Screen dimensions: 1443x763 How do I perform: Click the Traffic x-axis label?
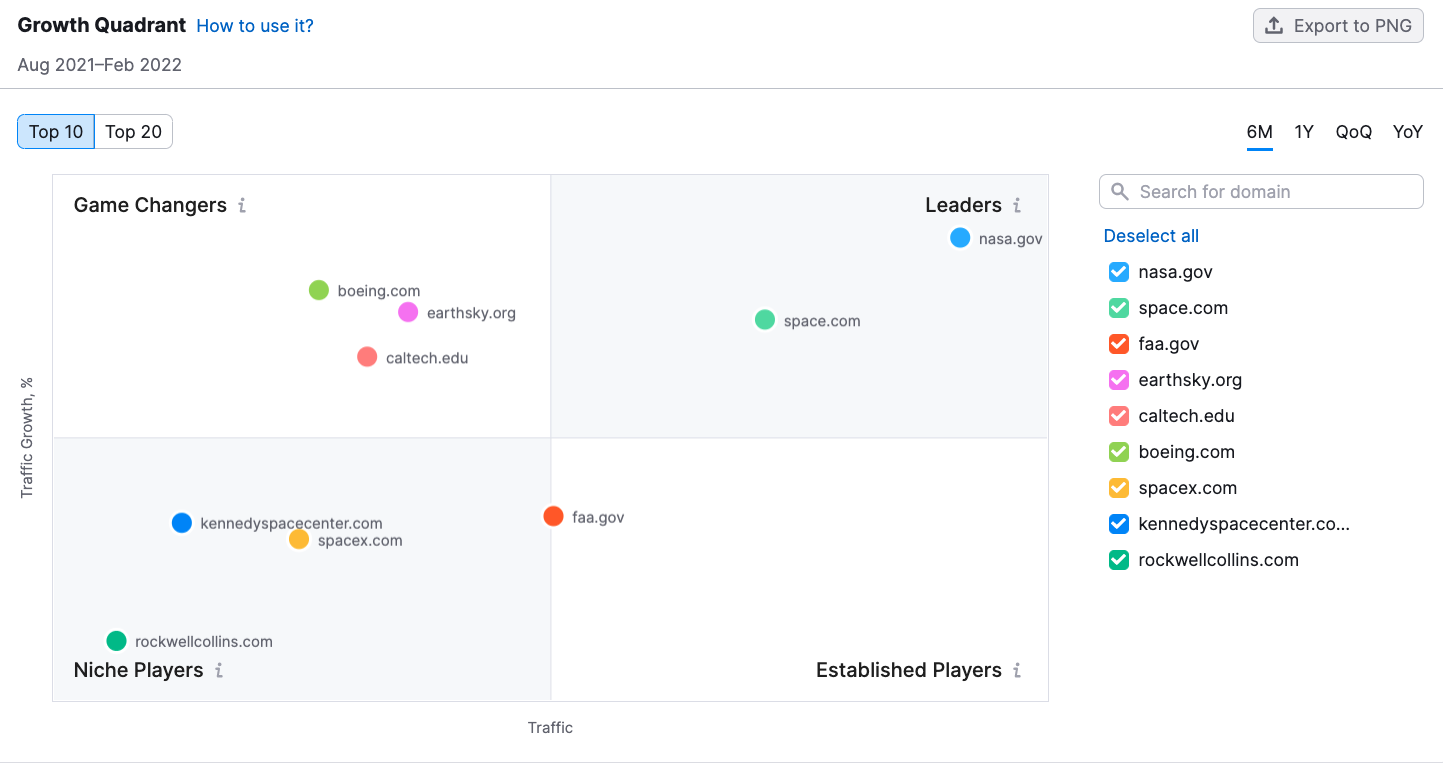point(550,727)
